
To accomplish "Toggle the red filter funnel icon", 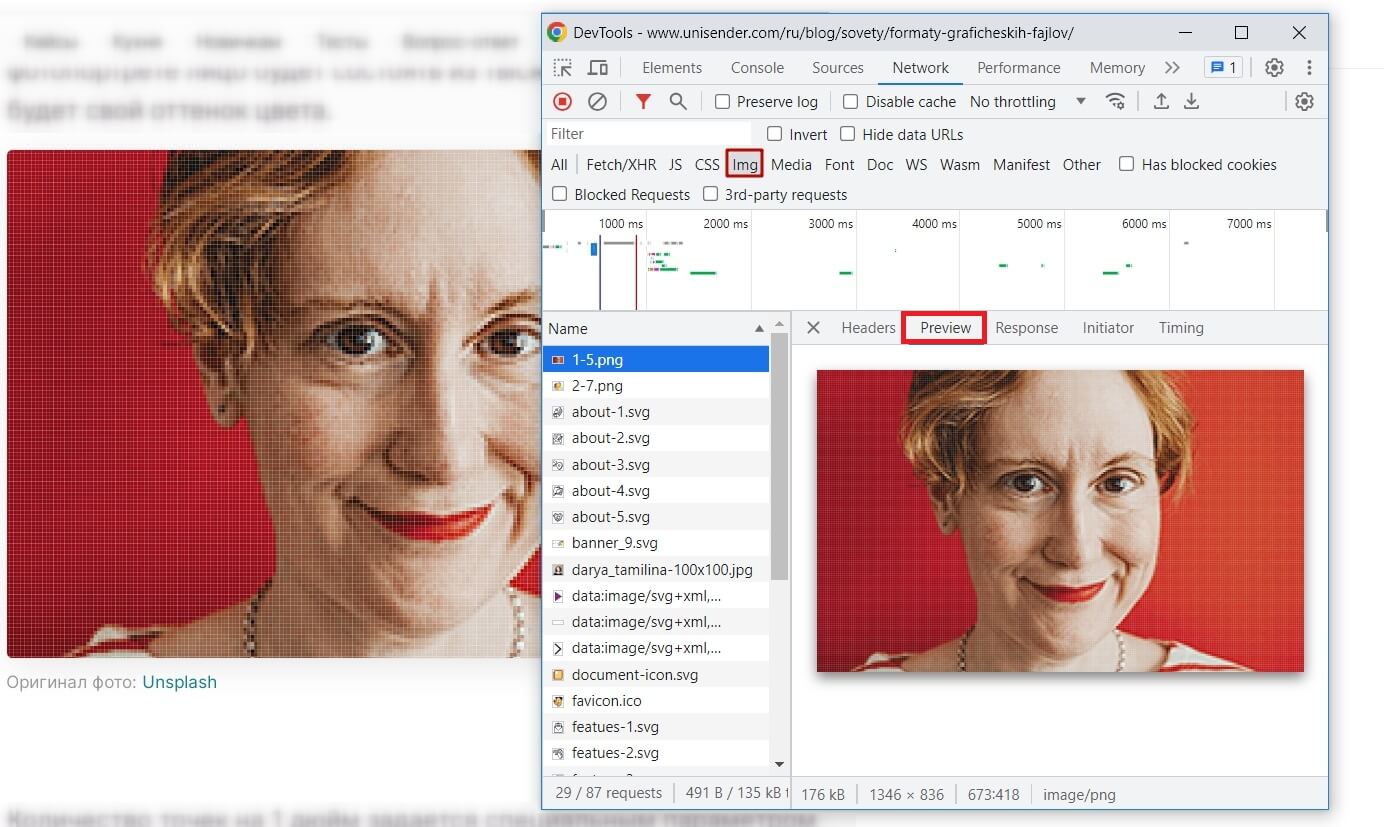I will (643, 101).
